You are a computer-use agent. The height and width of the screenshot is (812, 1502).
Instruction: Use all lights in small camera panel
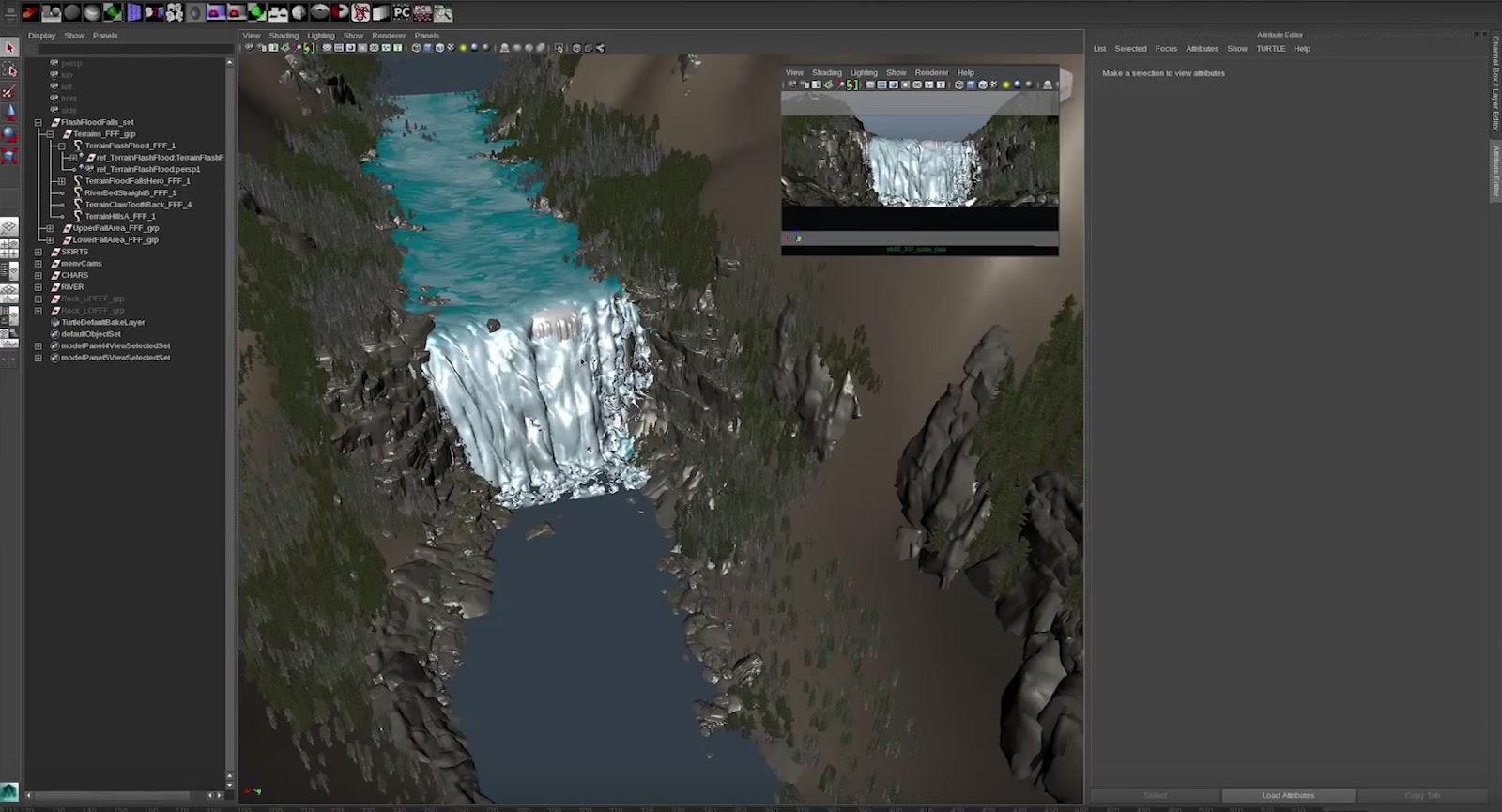point(1005,84)
